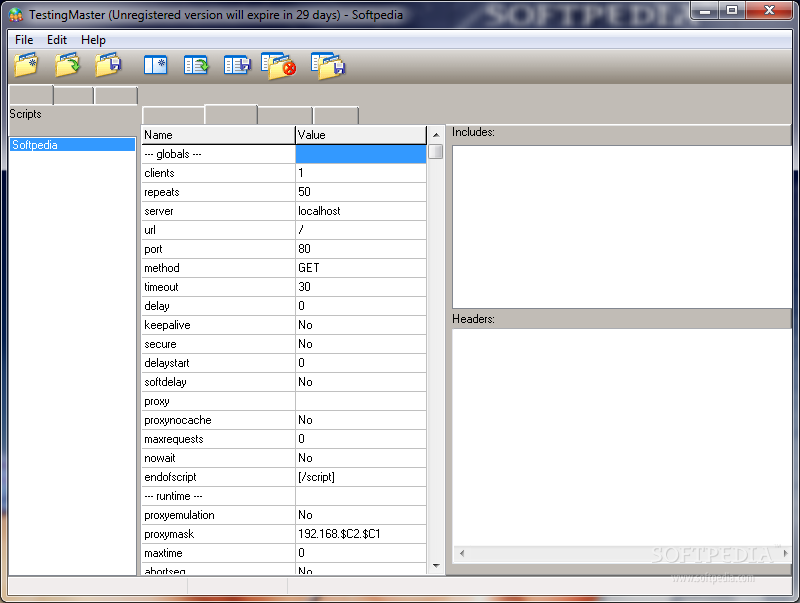Click inside the Includes text area
Screen dimensions: 800x603
pos(622,227)
